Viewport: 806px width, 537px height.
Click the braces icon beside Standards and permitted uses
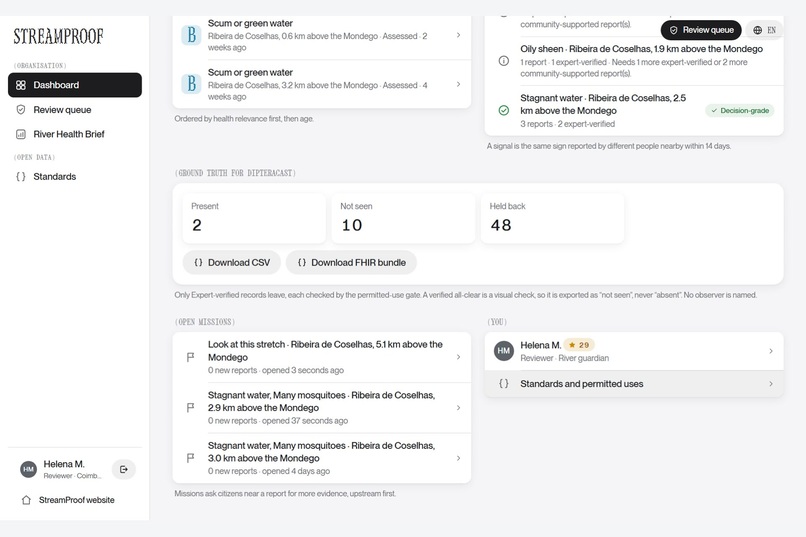[504, 383]
